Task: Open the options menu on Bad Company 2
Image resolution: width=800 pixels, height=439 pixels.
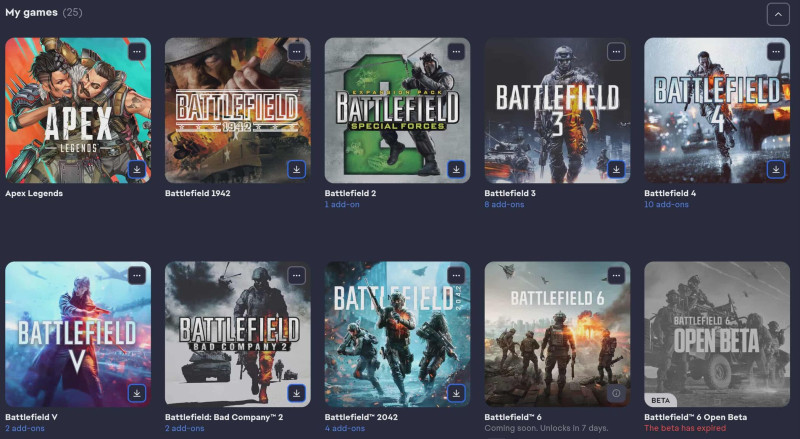Action: pyautogui.click(x=296, y=276)
